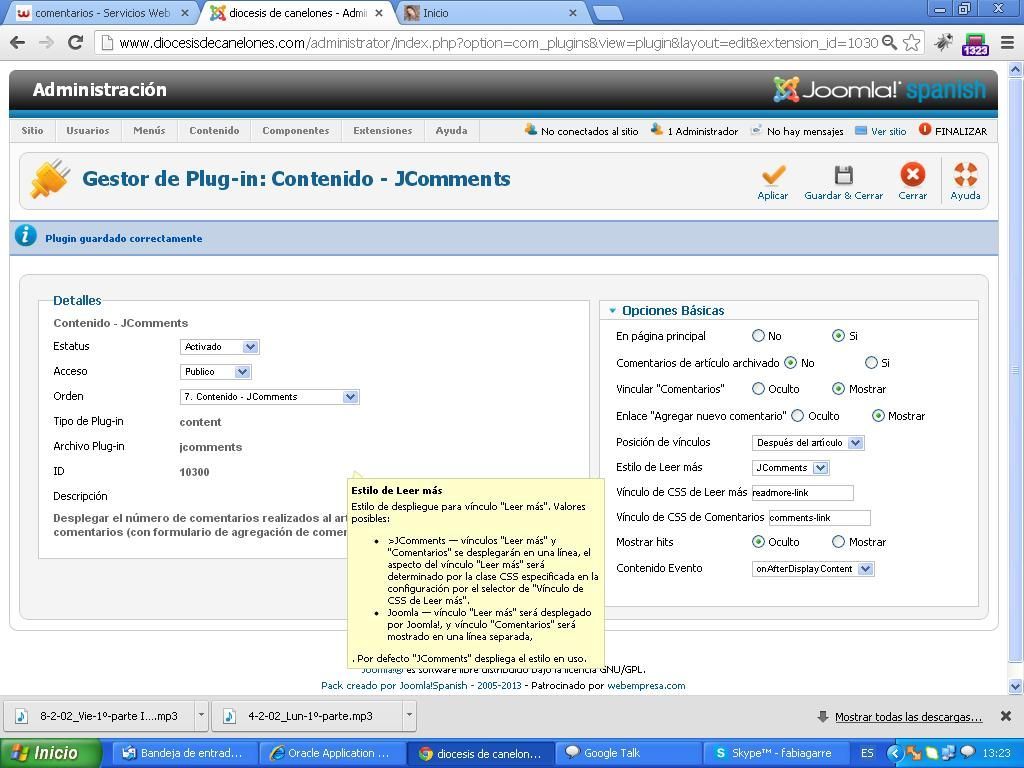Open Bandeja de entrada taskbar item
The image size is (1024, 768).
tap(185, 753)
